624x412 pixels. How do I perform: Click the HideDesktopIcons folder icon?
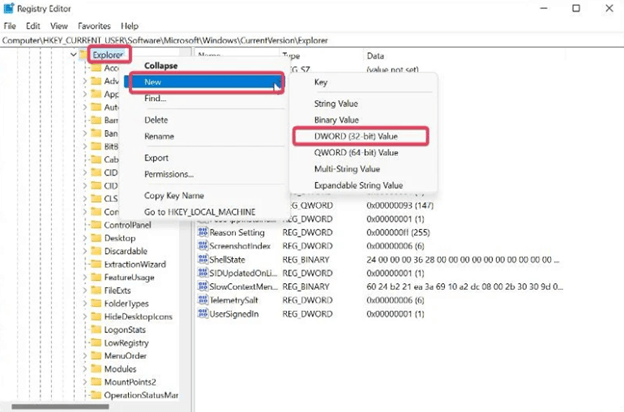pyautogui.click(x=96, y=317)
